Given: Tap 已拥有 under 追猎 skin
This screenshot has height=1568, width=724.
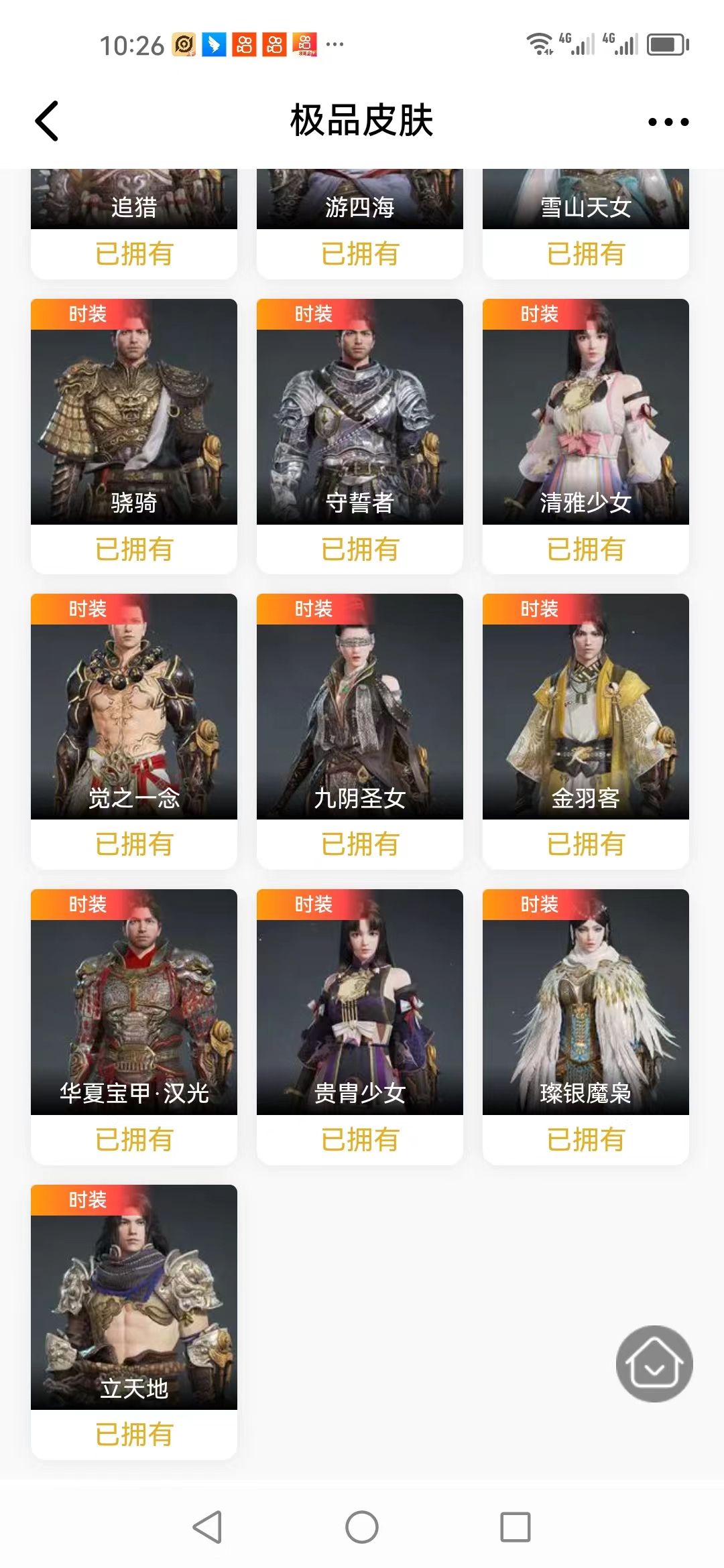Looking at the screenshot, I should (134, 254).
